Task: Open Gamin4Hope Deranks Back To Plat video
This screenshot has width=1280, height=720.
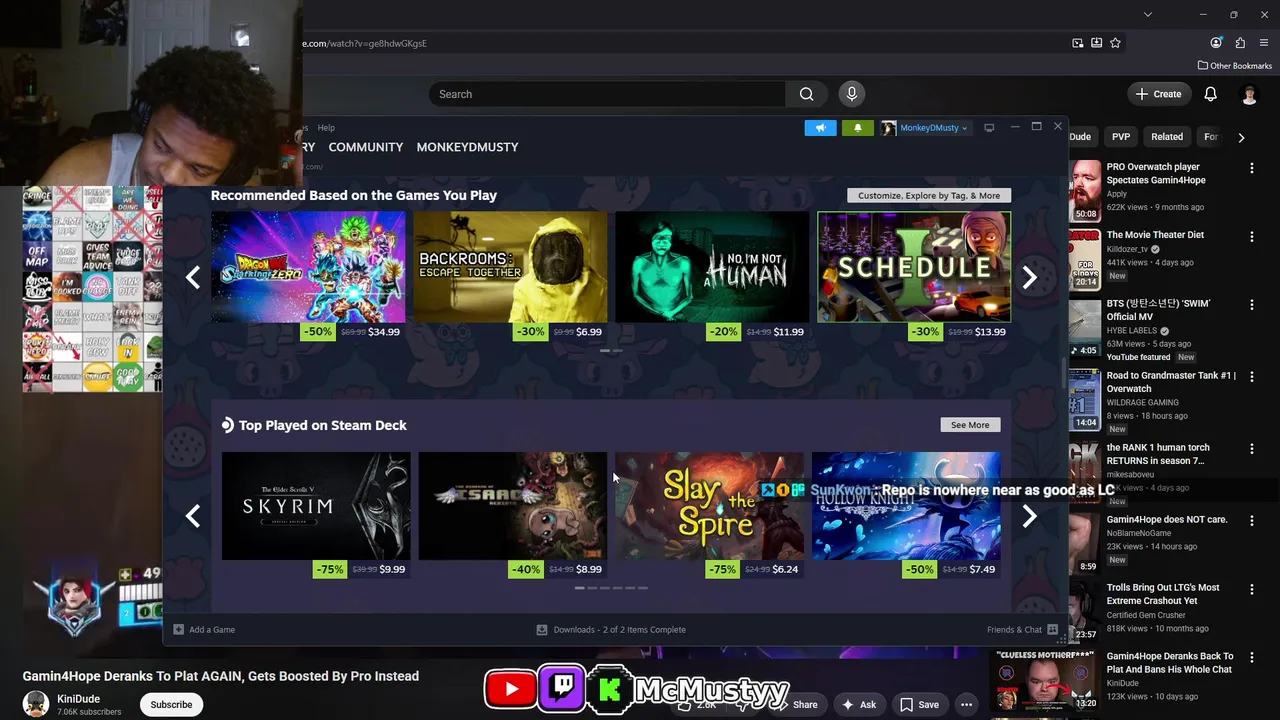Action: click(x=1169, y=663)
